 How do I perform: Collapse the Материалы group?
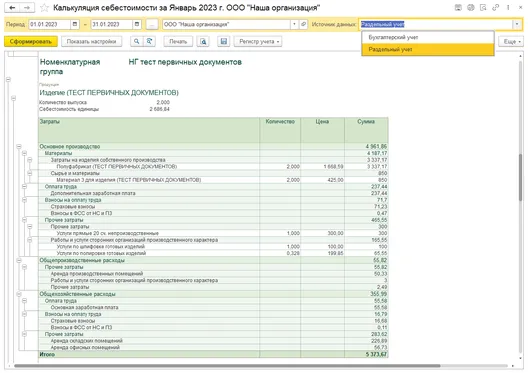click(x=24, y=153)
